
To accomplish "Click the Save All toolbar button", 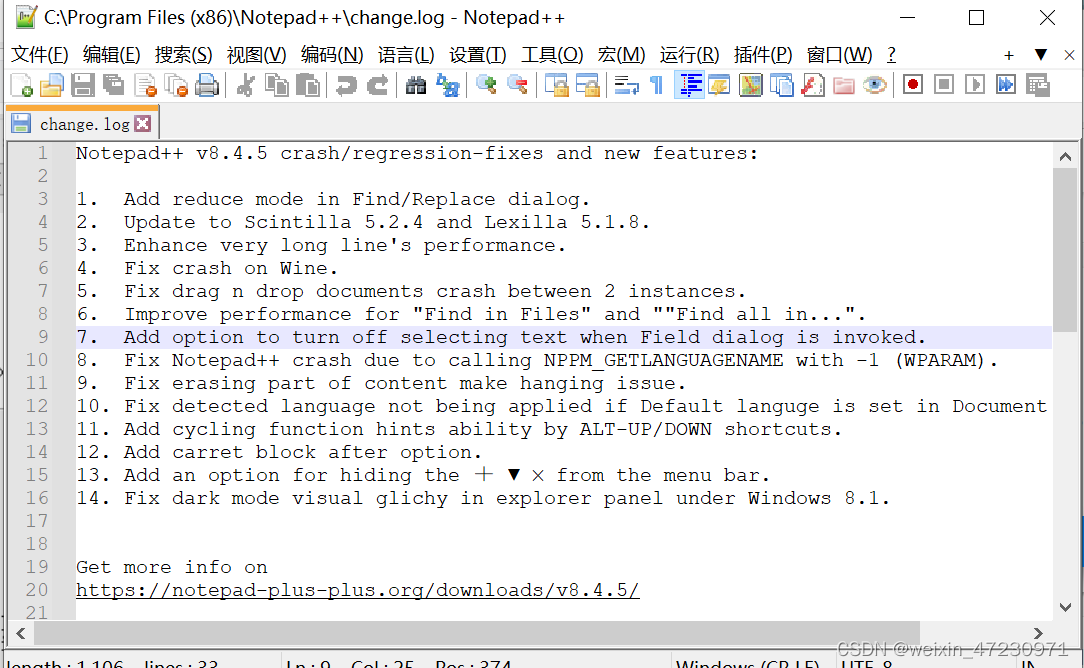I will click(113, 85).
